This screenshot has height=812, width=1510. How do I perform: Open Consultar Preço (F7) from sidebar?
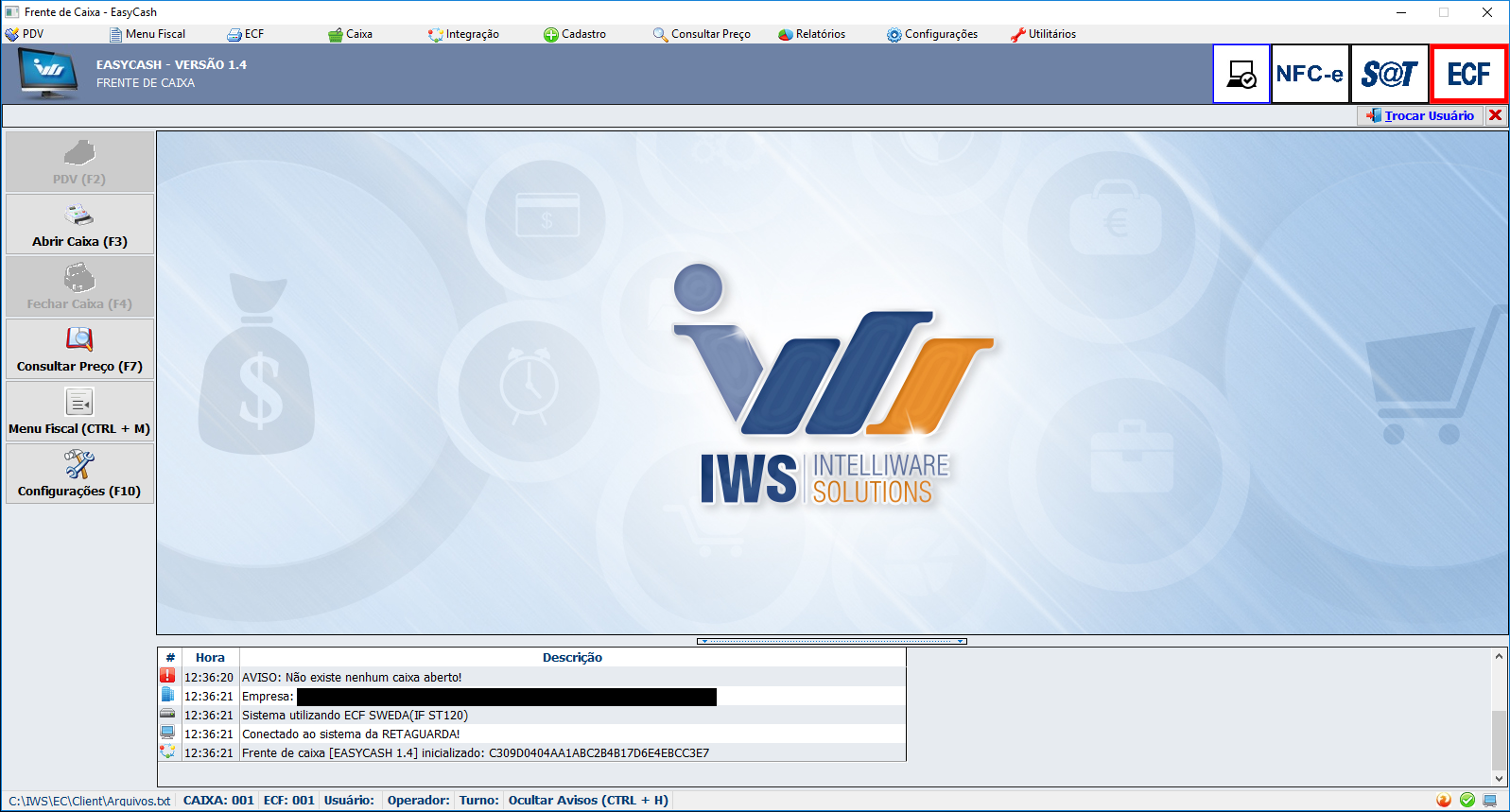pos(79,350)
